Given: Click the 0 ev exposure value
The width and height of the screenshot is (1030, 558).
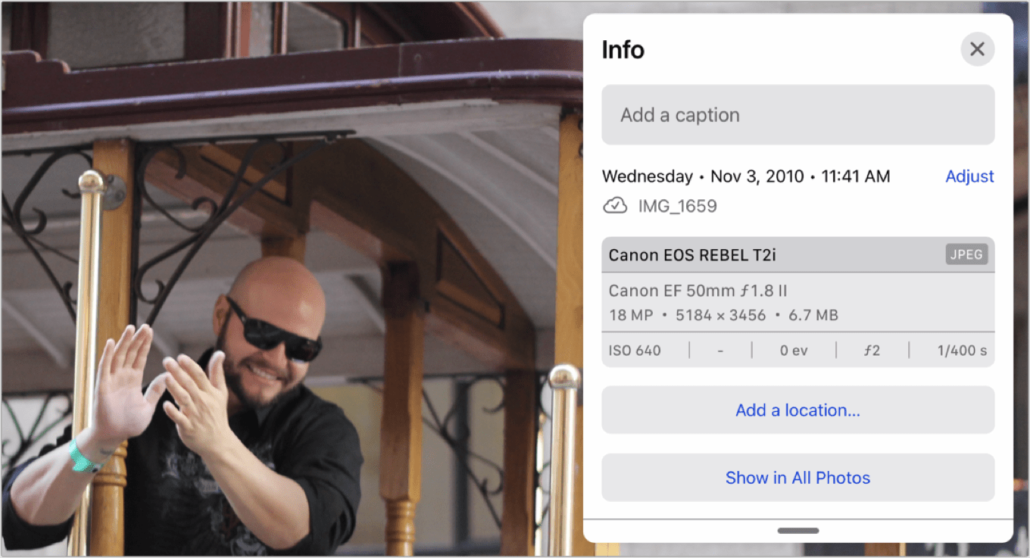Looking at the screenshot, I should 793,351.
